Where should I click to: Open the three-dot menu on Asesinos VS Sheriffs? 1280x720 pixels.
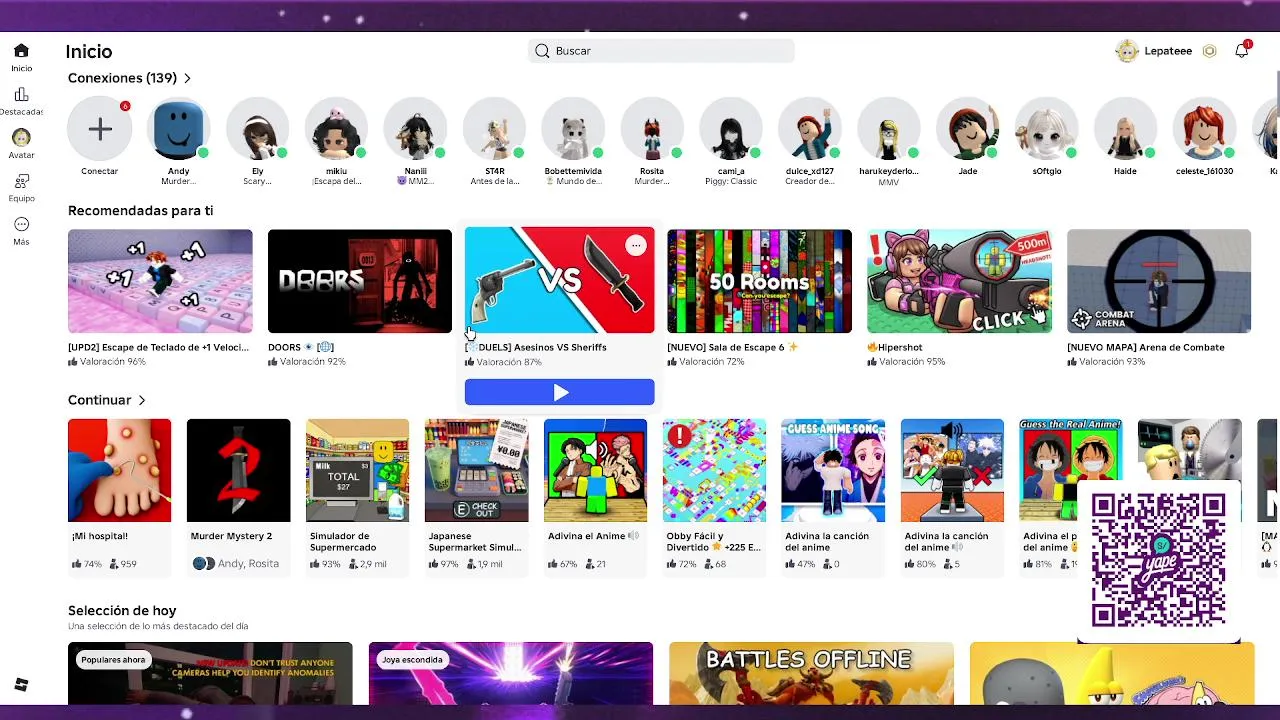click(x=636, y=246)
